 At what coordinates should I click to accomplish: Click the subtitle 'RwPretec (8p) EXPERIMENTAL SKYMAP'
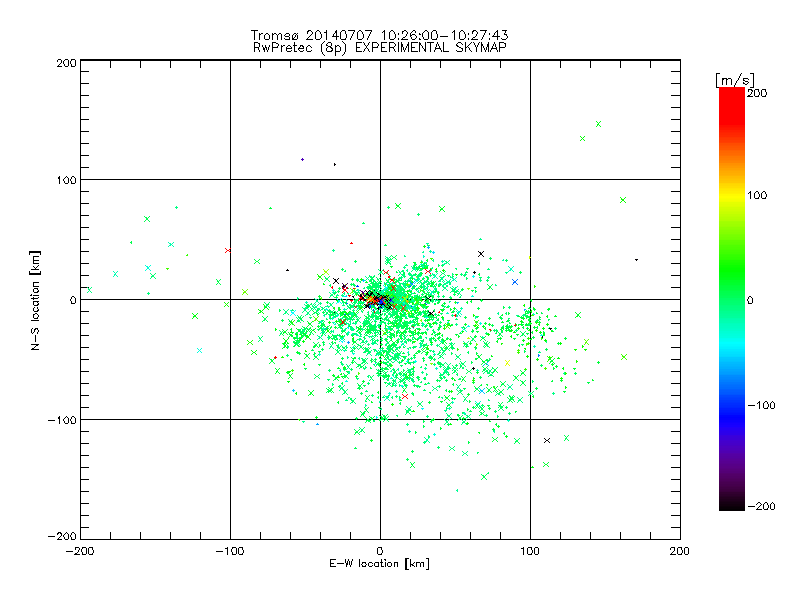tap(380, 48)
